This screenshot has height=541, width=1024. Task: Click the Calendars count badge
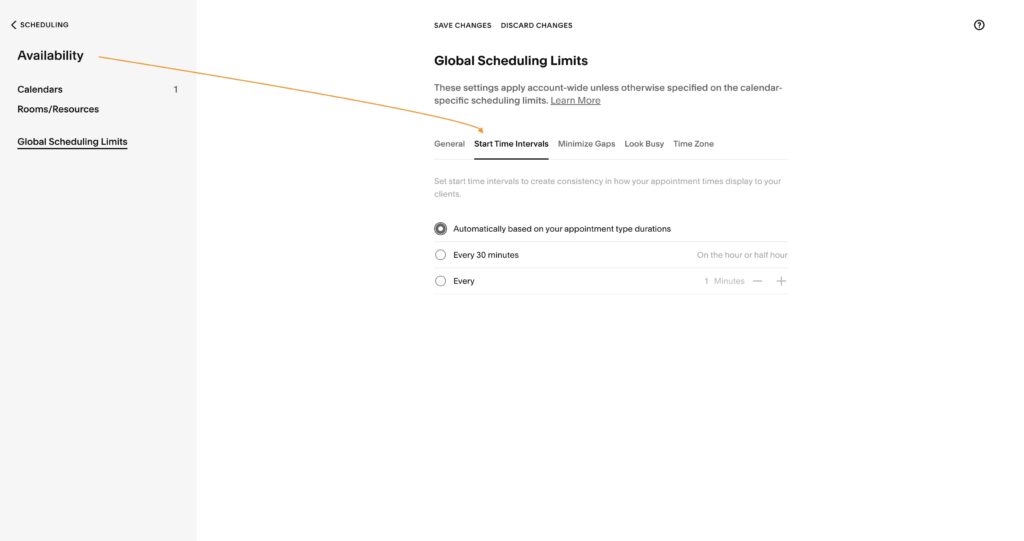pos(176,90)
